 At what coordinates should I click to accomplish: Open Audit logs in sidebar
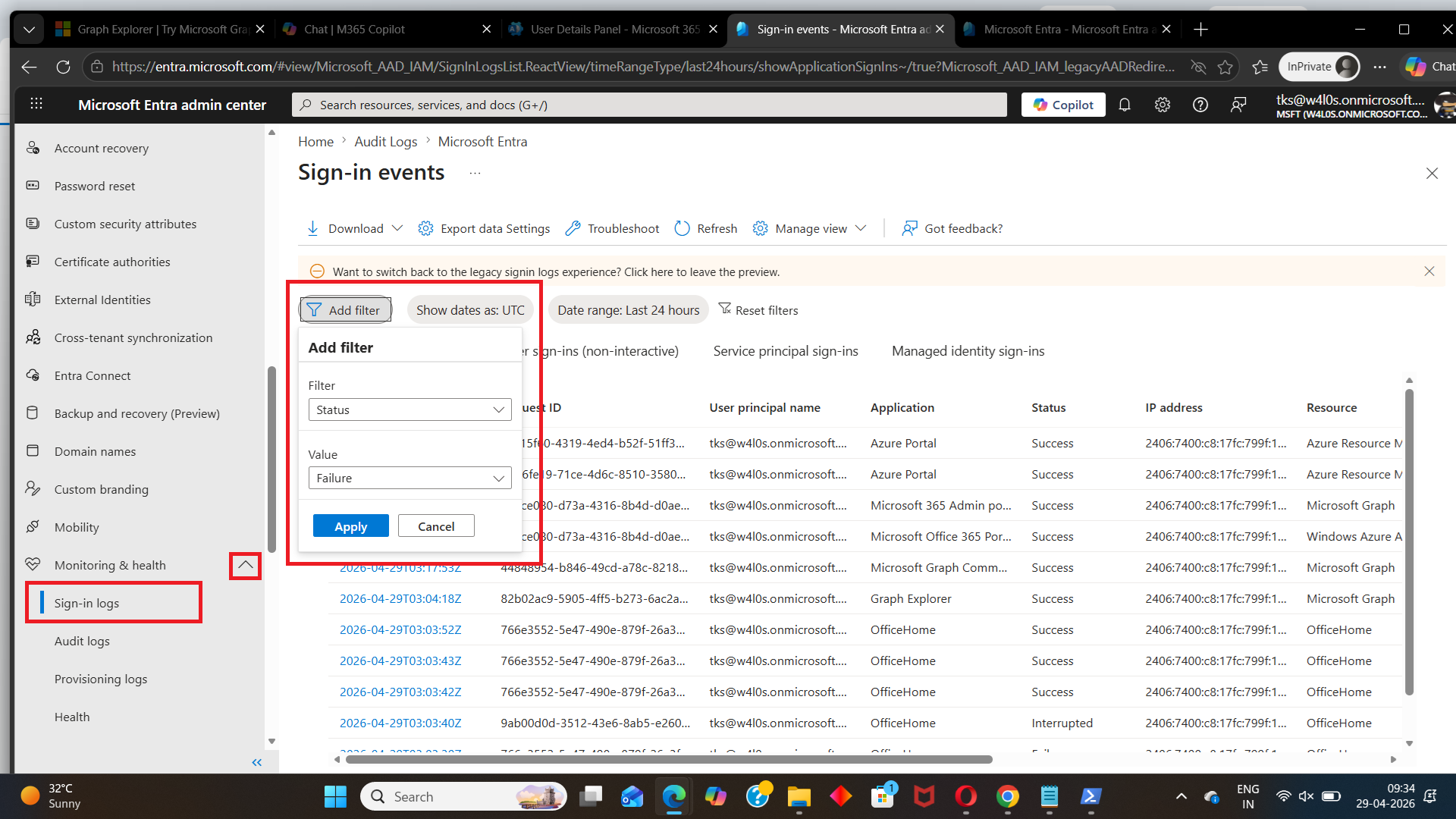click(82, 641)
